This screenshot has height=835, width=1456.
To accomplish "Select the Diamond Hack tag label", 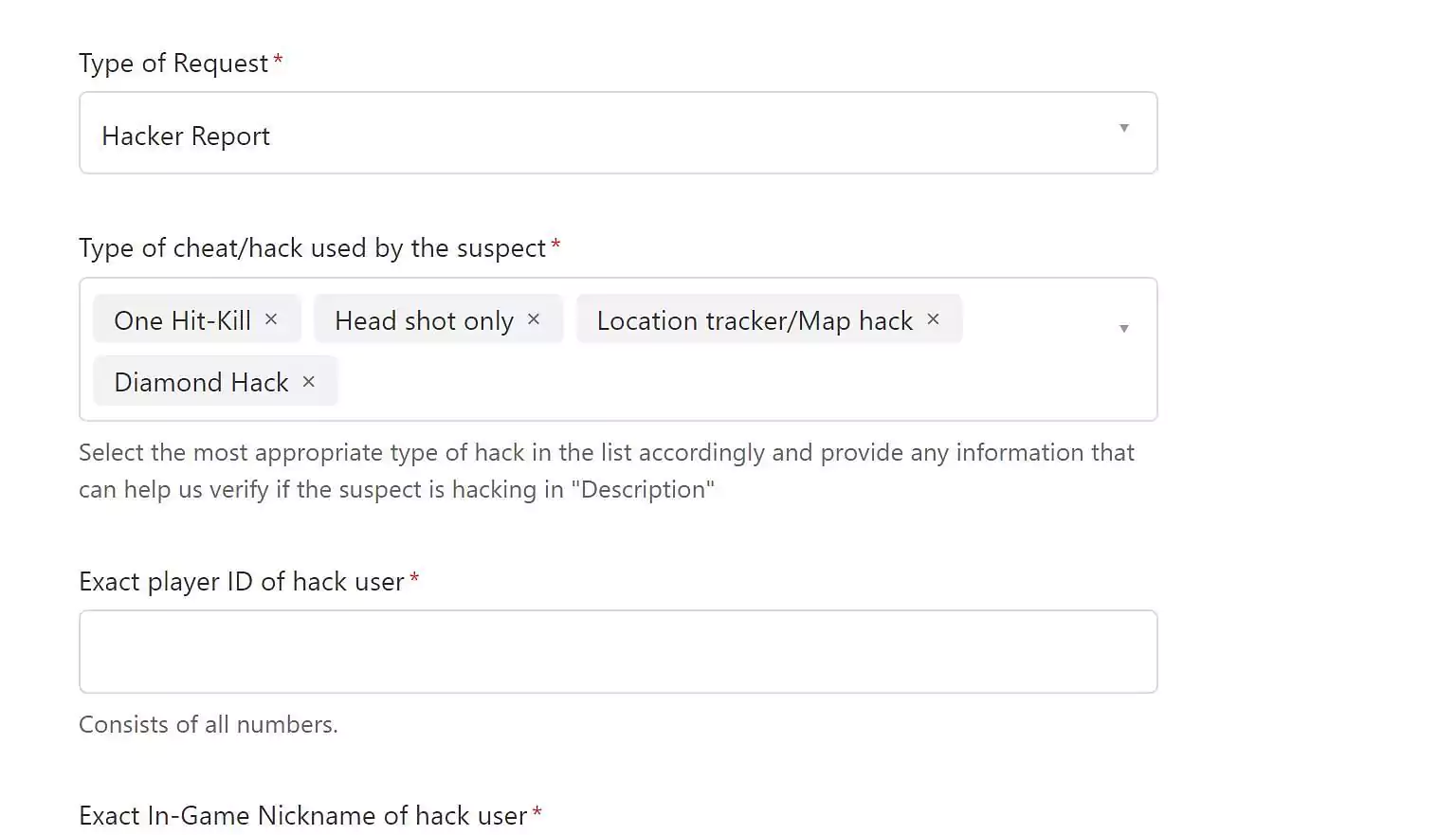I will coord(201,382).
